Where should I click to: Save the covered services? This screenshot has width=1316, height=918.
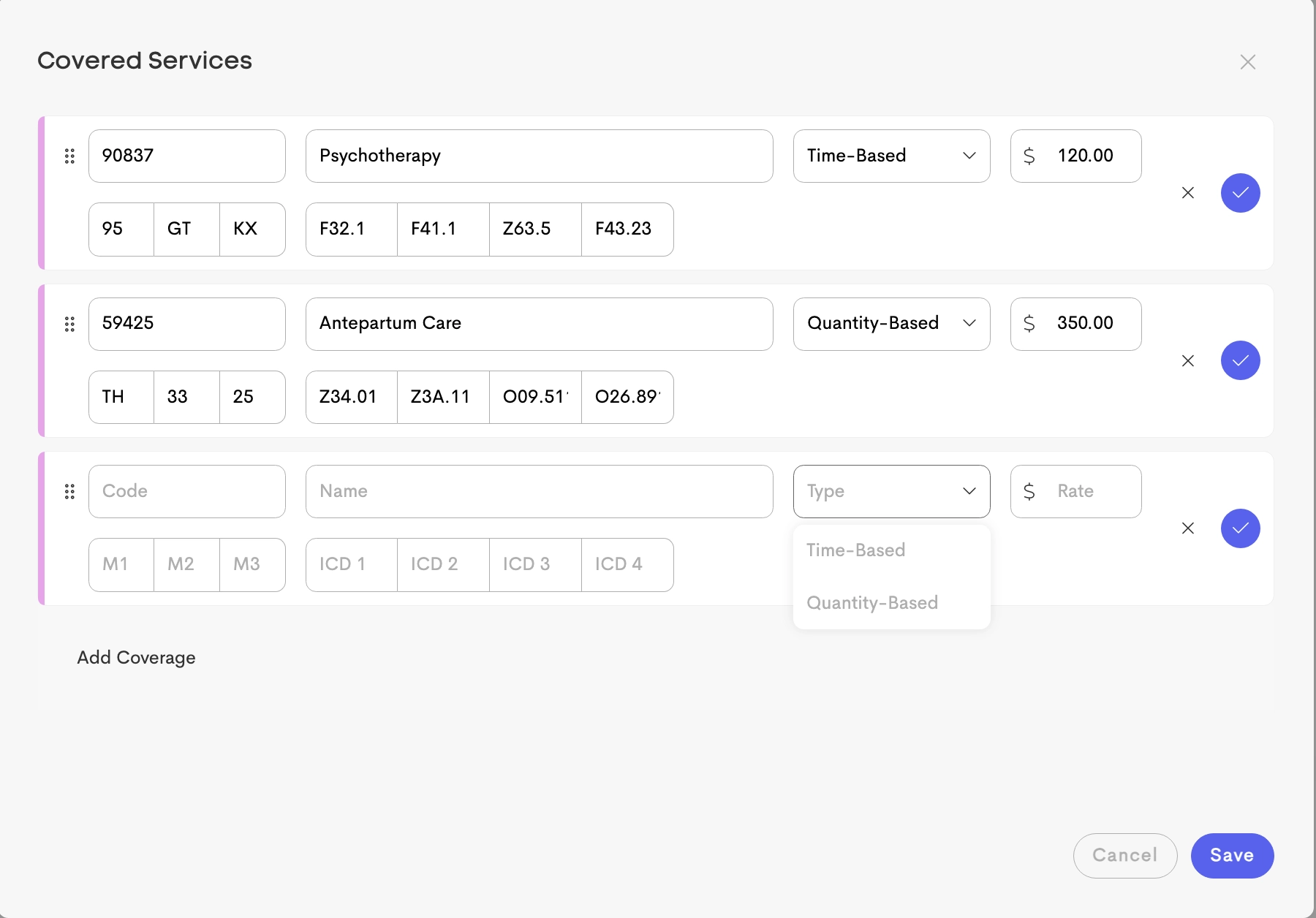point(1232,855)
